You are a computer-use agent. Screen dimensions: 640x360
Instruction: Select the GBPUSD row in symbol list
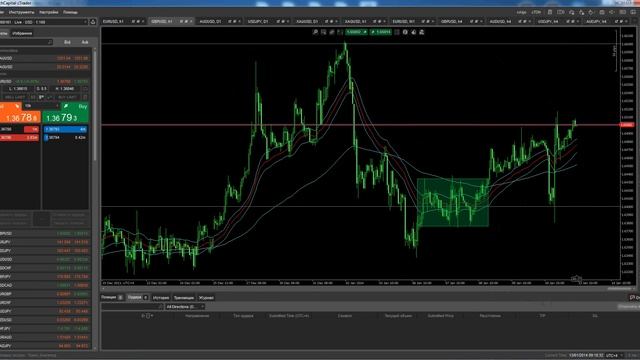click(x=45, y=233)
